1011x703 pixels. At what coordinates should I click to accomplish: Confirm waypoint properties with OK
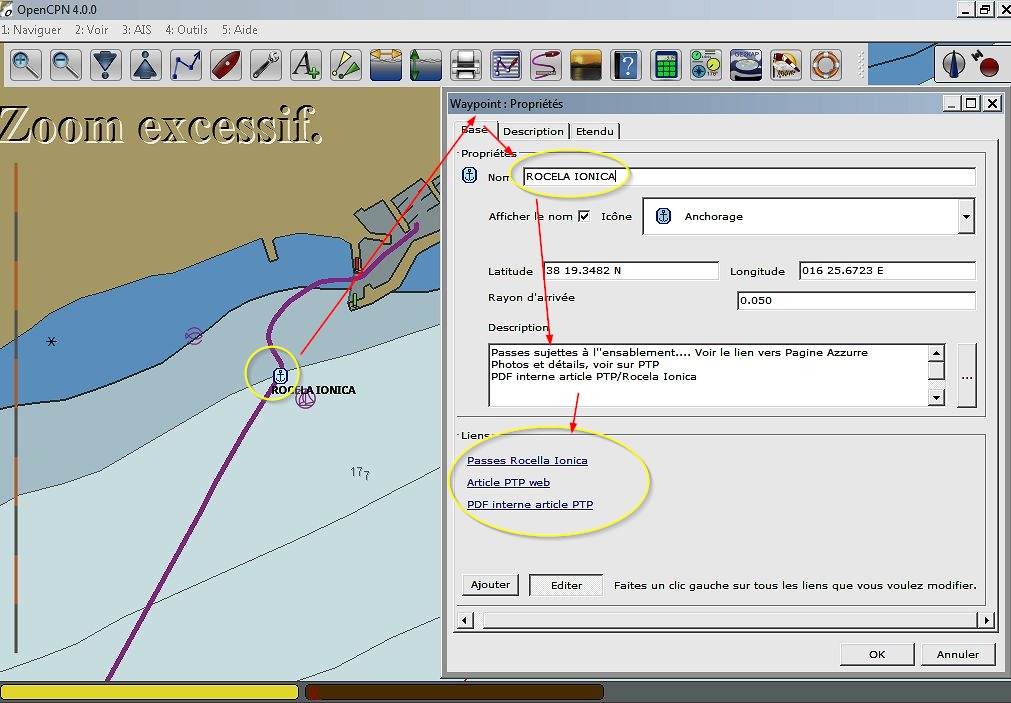[x=877, y=654]
